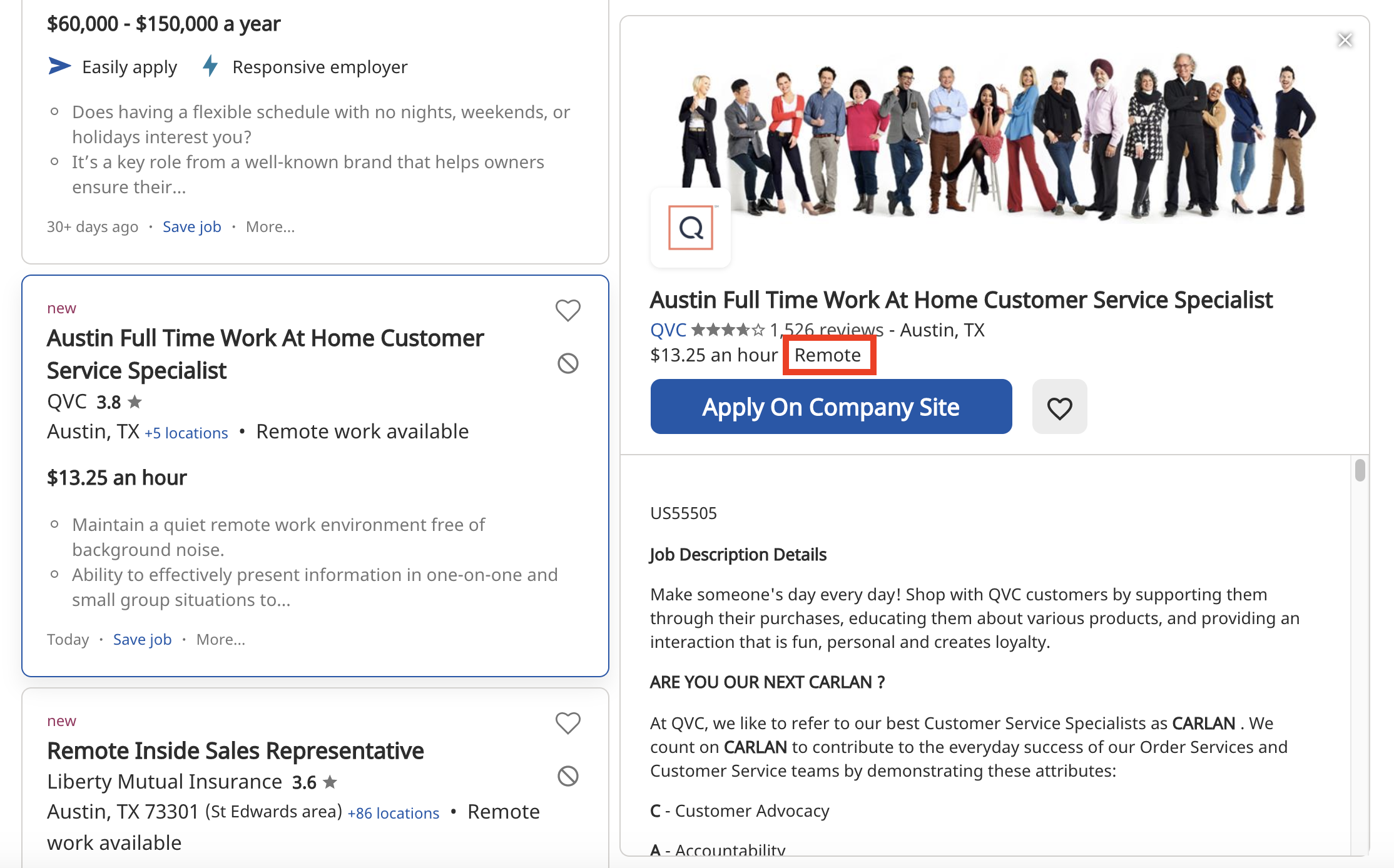Save the QVC job with heart icon in list
This screenshot has width=1394, height=868.
[568, 310]
